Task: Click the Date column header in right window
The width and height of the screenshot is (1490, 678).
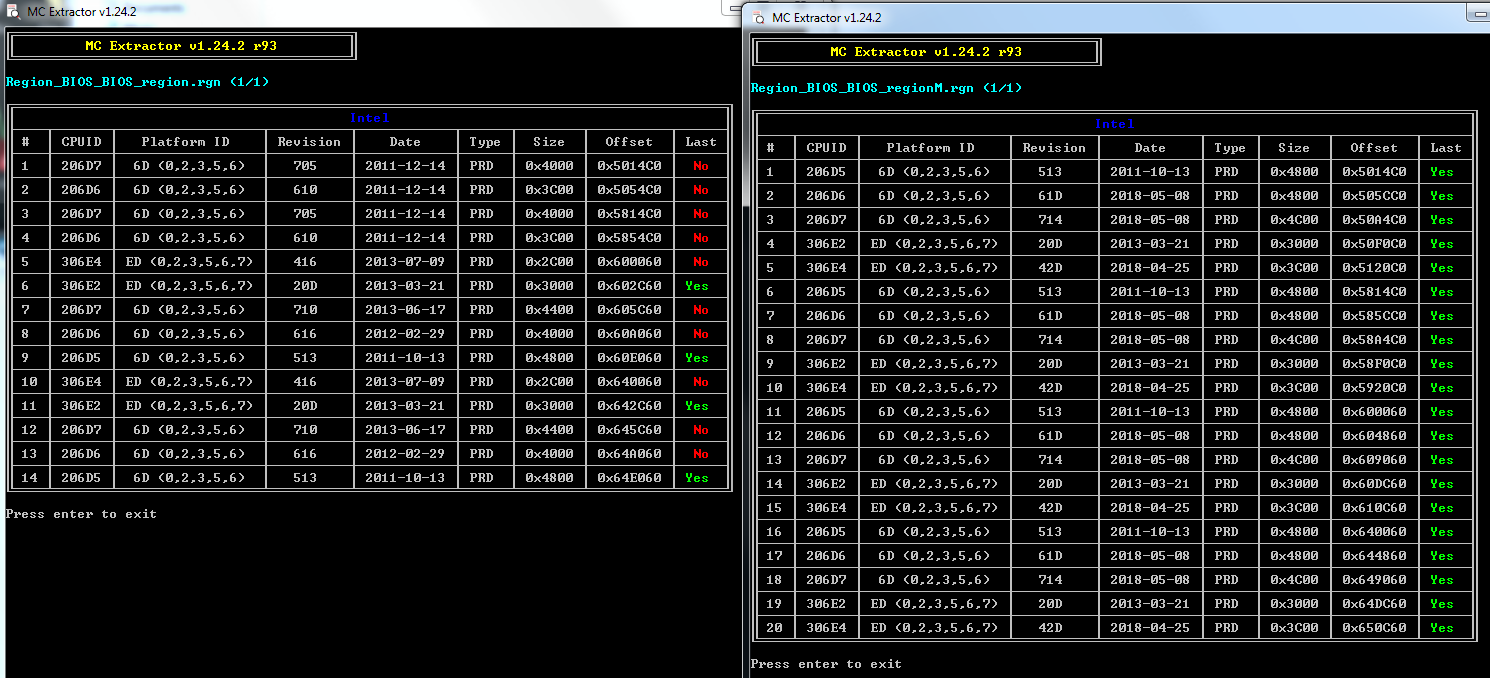Action: pyautogui.click(x=1150, y=148)
